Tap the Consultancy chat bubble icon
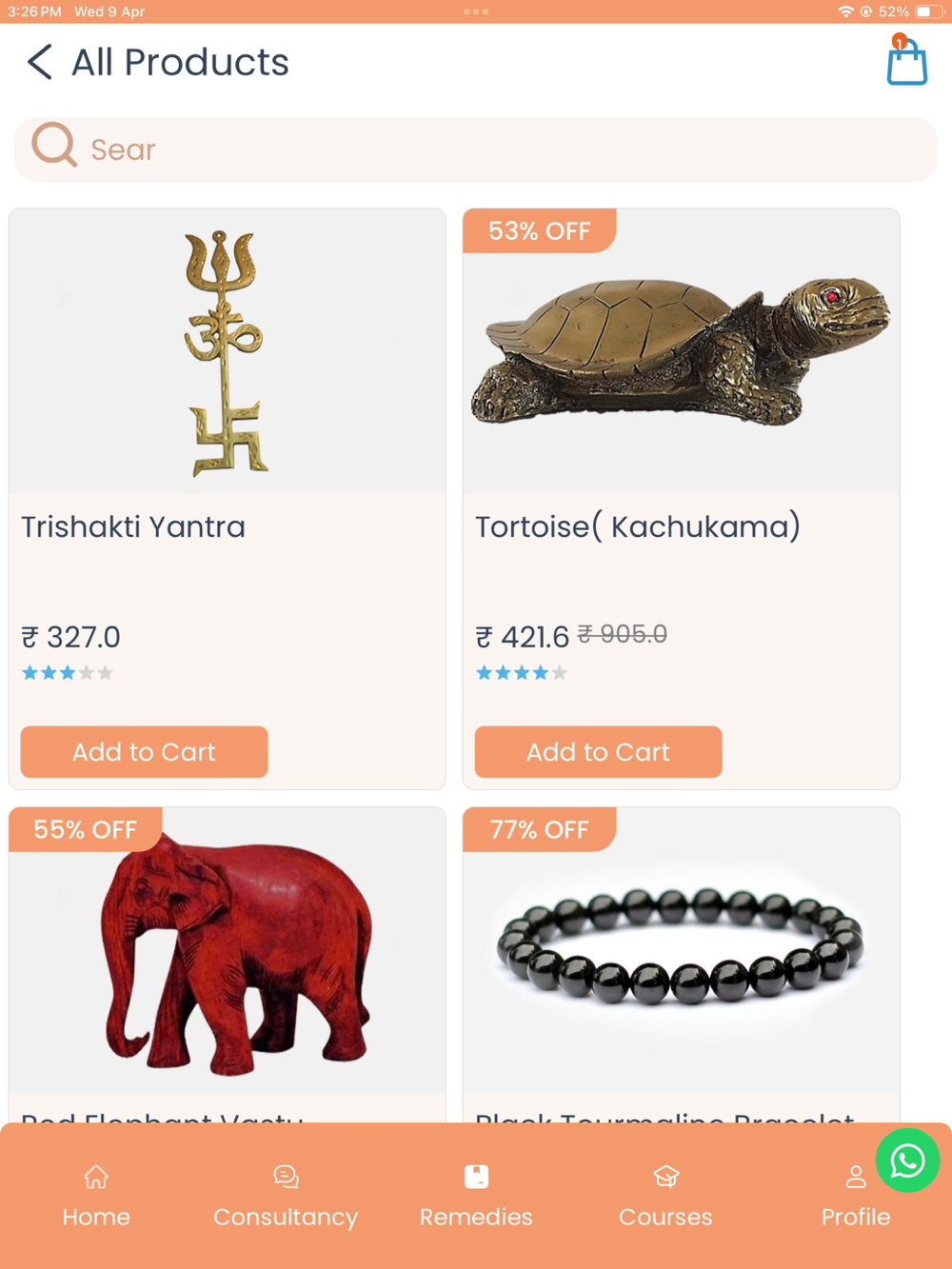Screen dimensions: 952x1269 click(x=286, y=1177)
